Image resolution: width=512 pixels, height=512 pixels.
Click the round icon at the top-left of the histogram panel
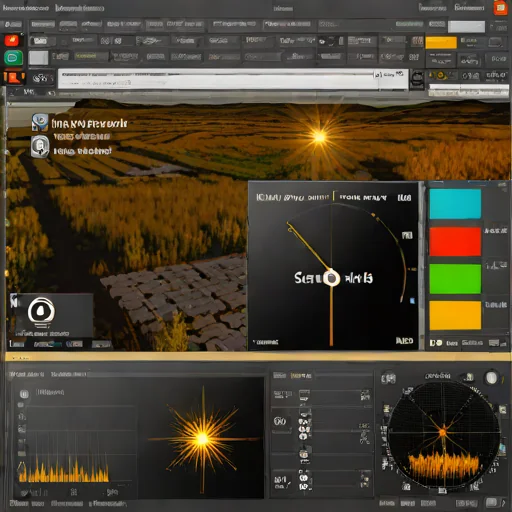tap(24, 394)
